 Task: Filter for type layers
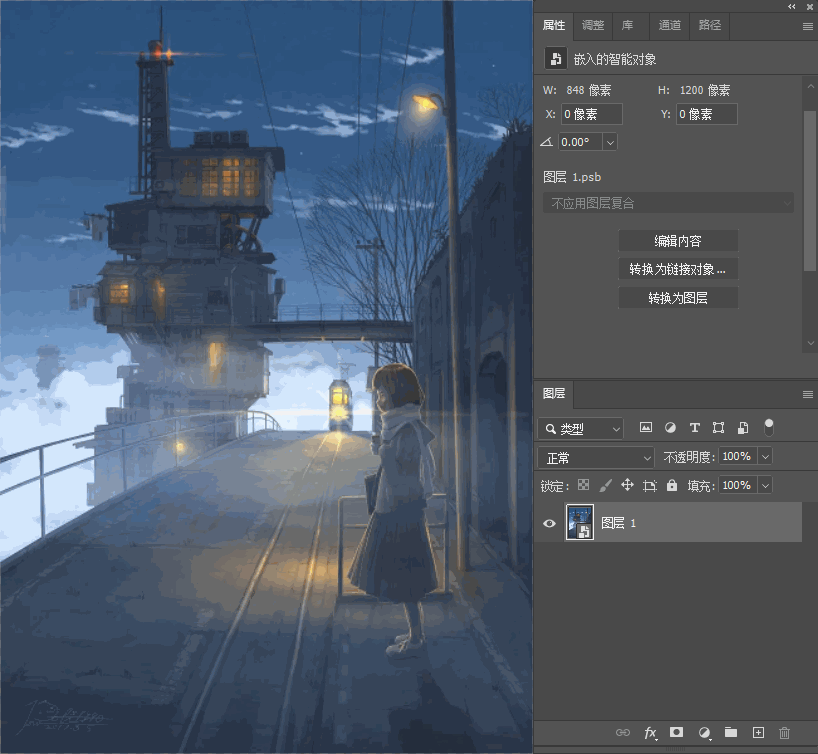pyautogui.click(x=694, y=428)
